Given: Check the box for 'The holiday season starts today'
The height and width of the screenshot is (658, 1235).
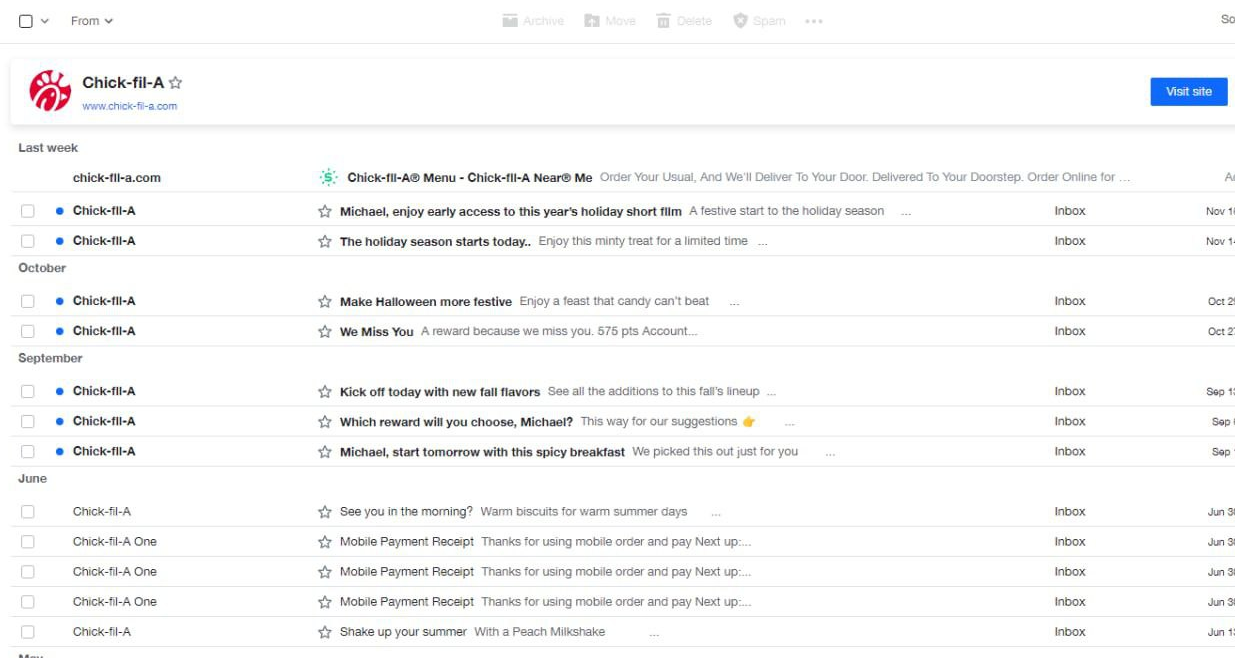Looking at the screenshot, I should point(27,241).
